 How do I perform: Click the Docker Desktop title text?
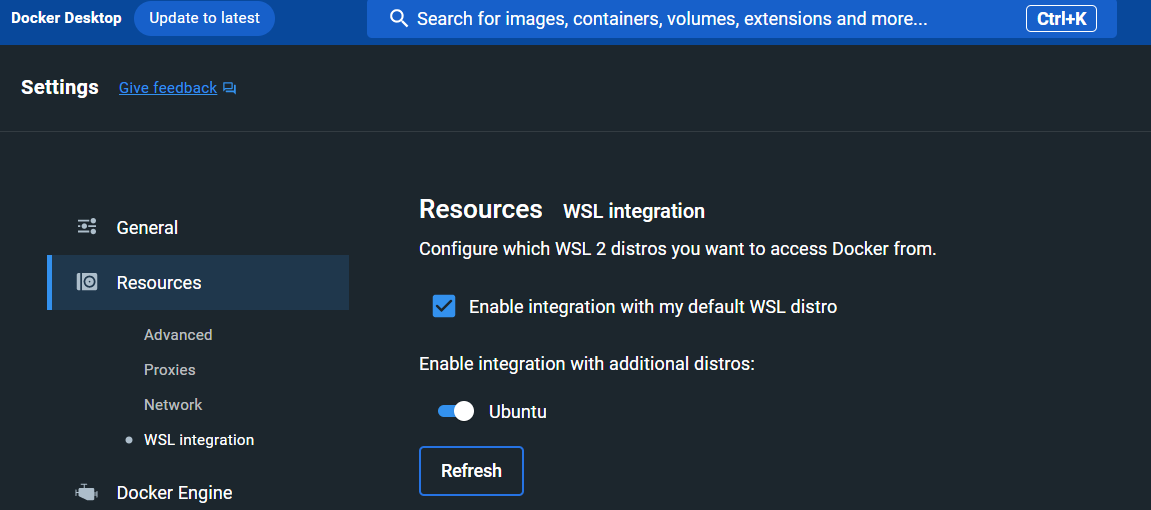pos(66,18)
